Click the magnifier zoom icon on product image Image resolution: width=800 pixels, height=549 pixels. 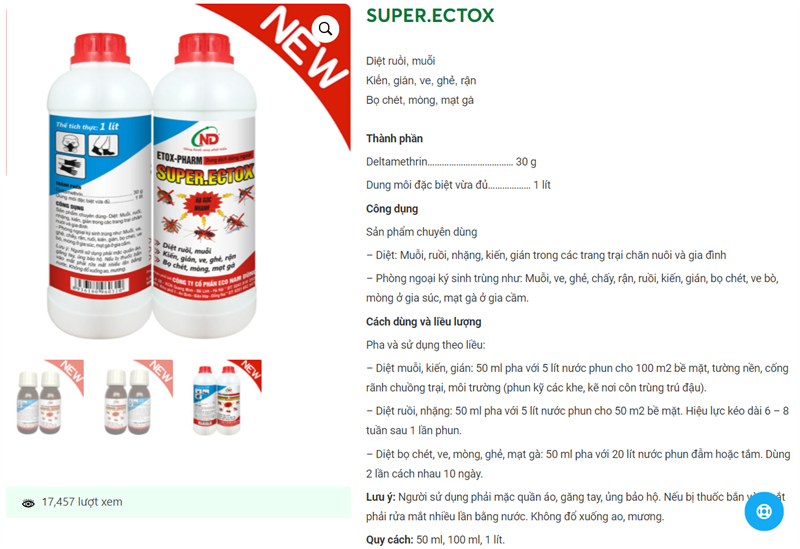[x=325, y=29]
